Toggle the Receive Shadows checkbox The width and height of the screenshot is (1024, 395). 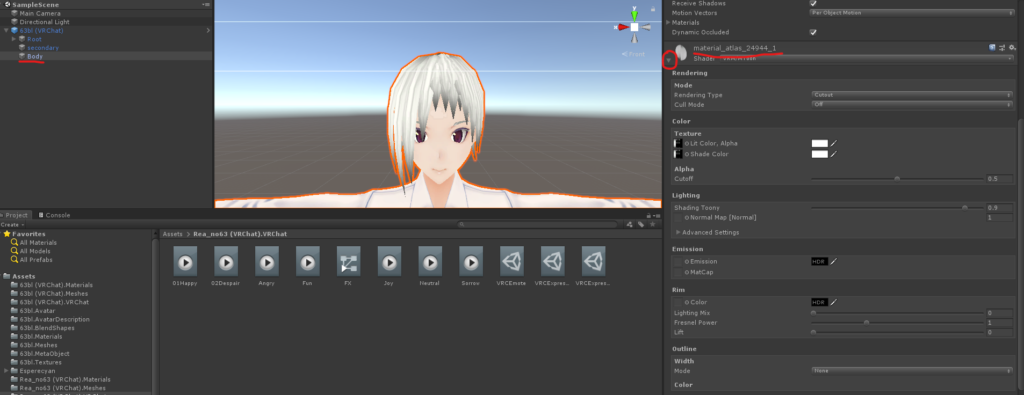(x=813, y=3)
